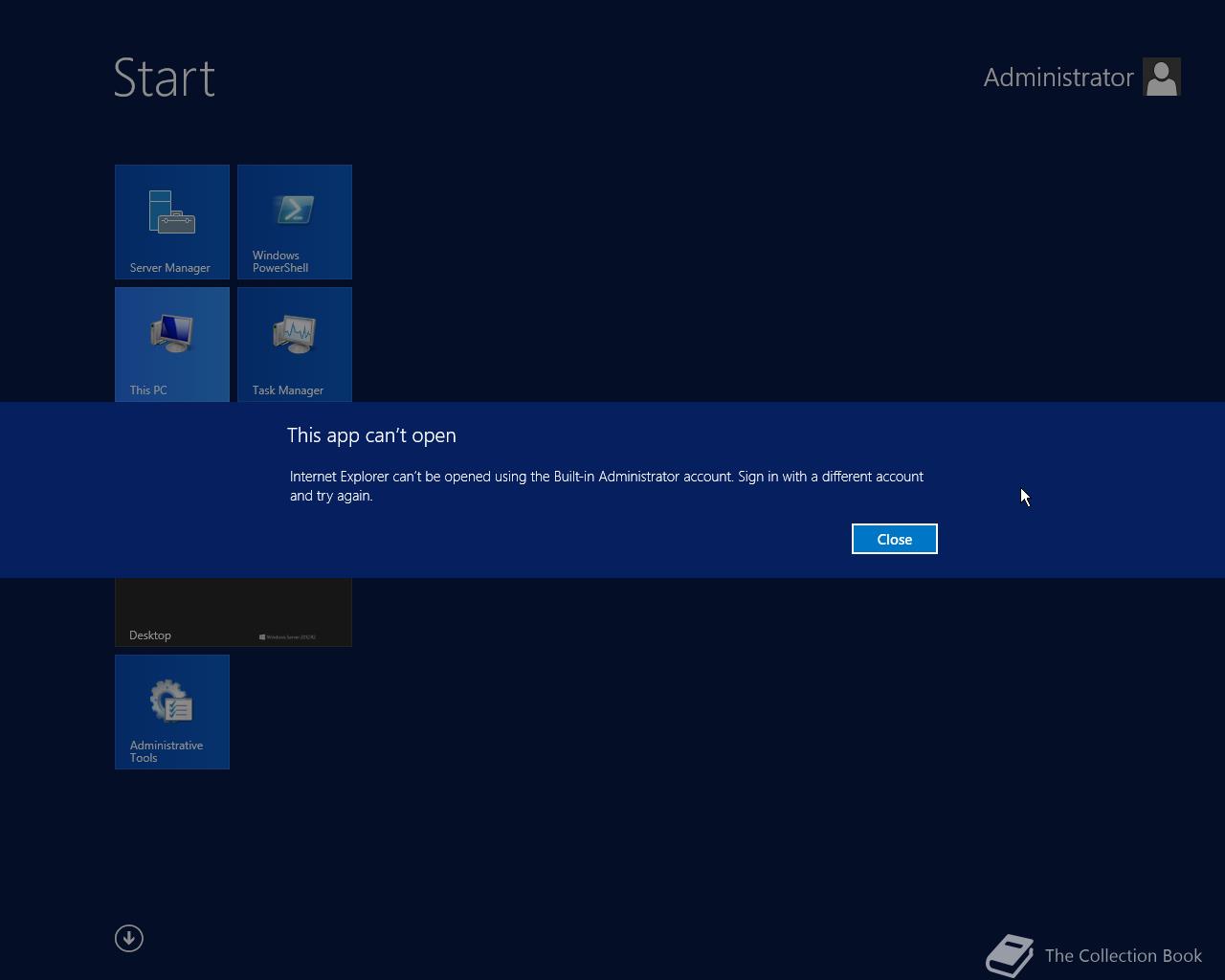1225x980 pixels.
Task: Open the Server Manager tile
Action: click(x=172, y=222)
